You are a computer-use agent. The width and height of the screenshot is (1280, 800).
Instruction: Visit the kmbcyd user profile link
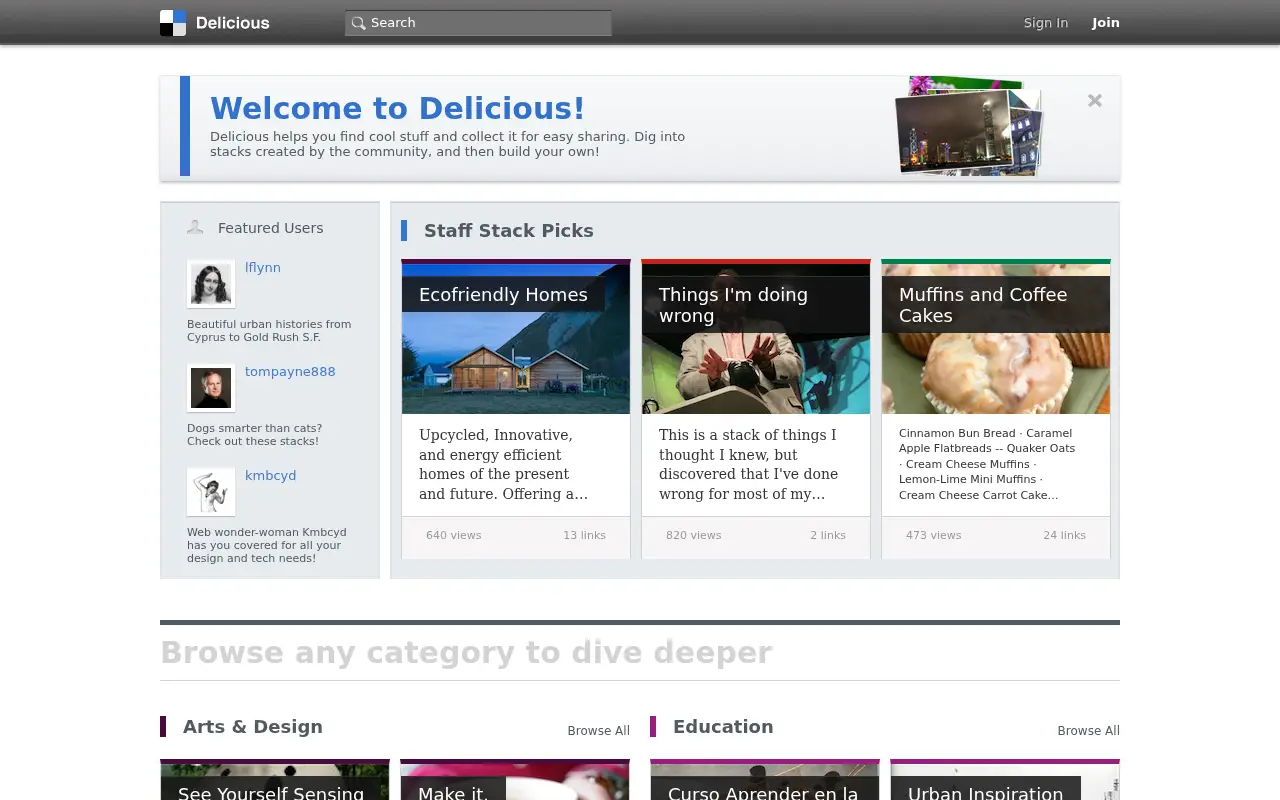pos(271,476)
